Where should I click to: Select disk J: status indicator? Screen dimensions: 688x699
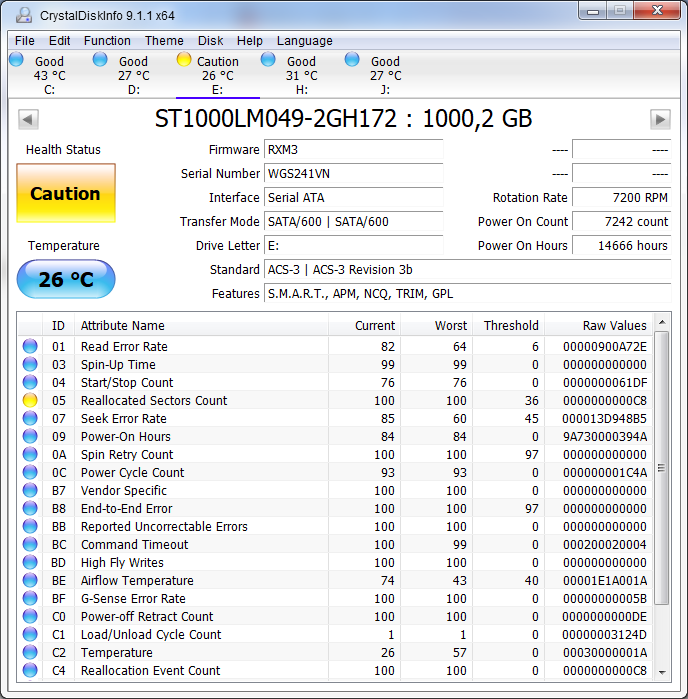(352, 59)
